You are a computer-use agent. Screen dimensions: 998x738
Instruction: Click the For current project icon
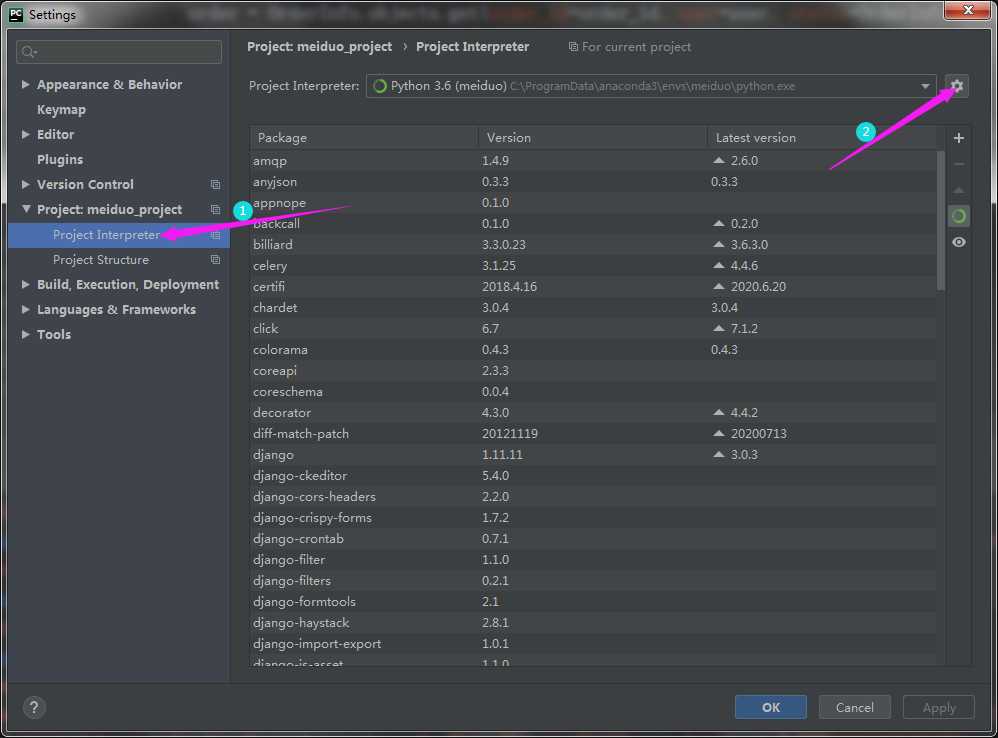pos(573,47)
